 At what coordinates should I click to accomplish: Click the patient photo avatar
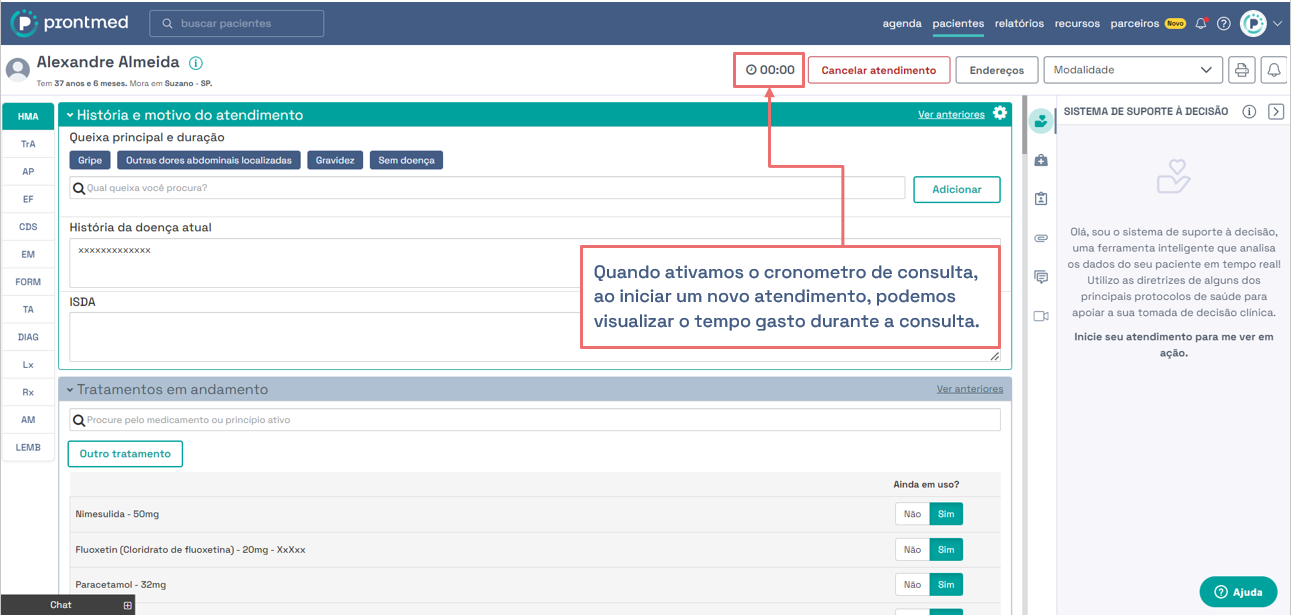17,69
